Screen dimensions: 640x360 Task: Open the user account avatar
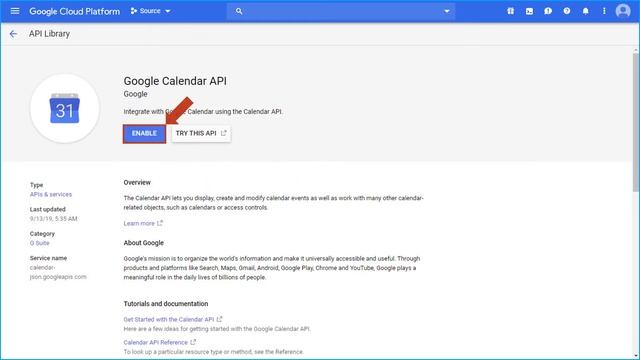[x=623, y=11]
